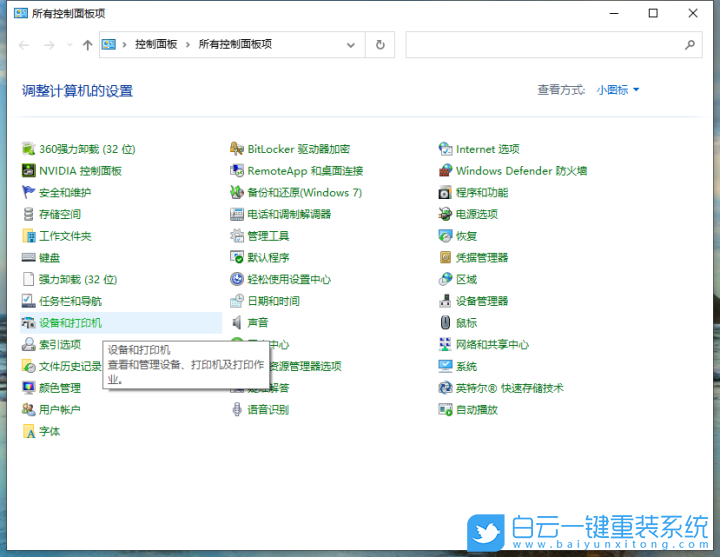
Task: Expand the address bar history dropdown
Action: point(351,45)
